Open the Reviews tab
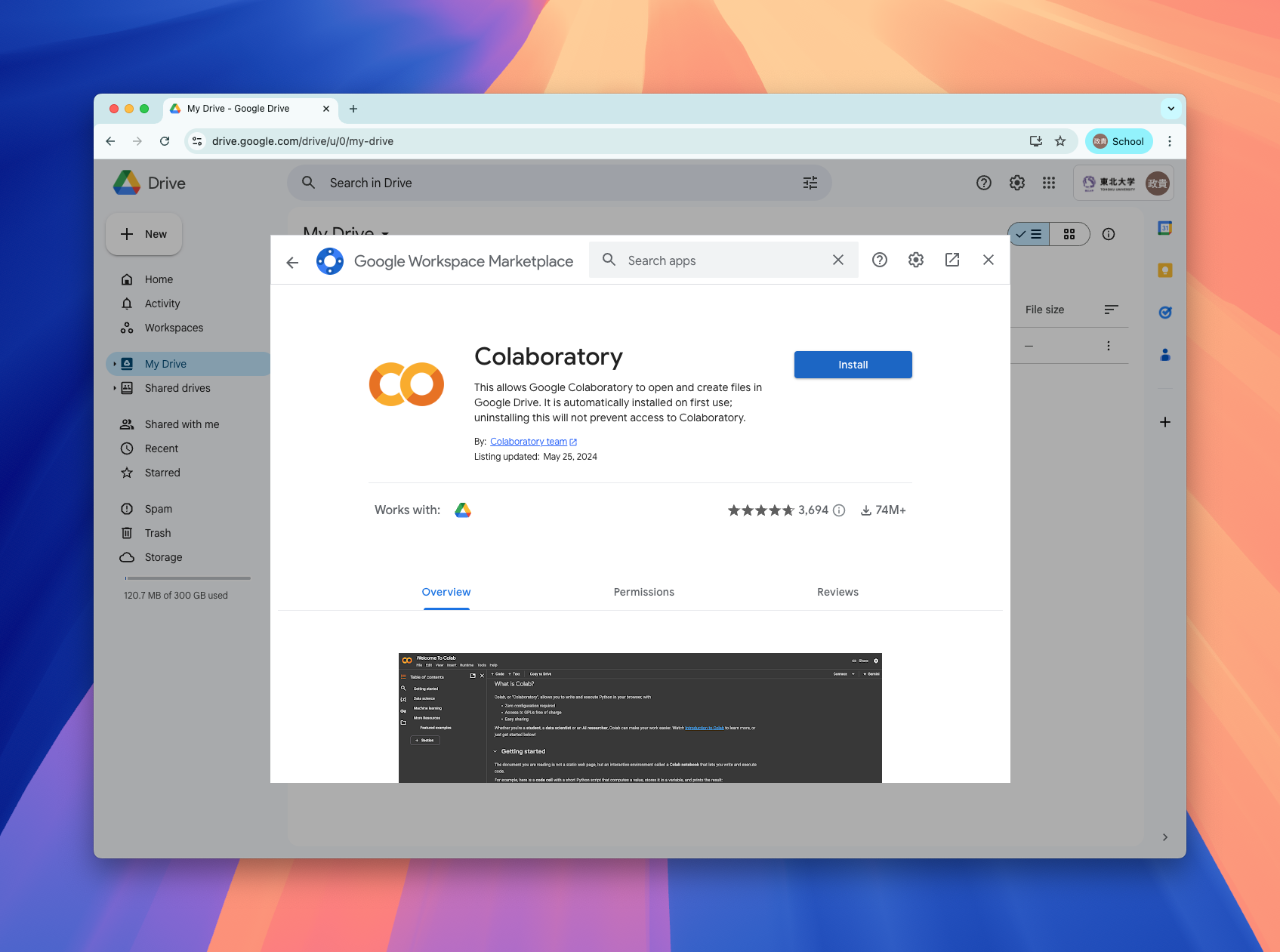This screenshot has width=1280, height=952. (x=837, y=592)
